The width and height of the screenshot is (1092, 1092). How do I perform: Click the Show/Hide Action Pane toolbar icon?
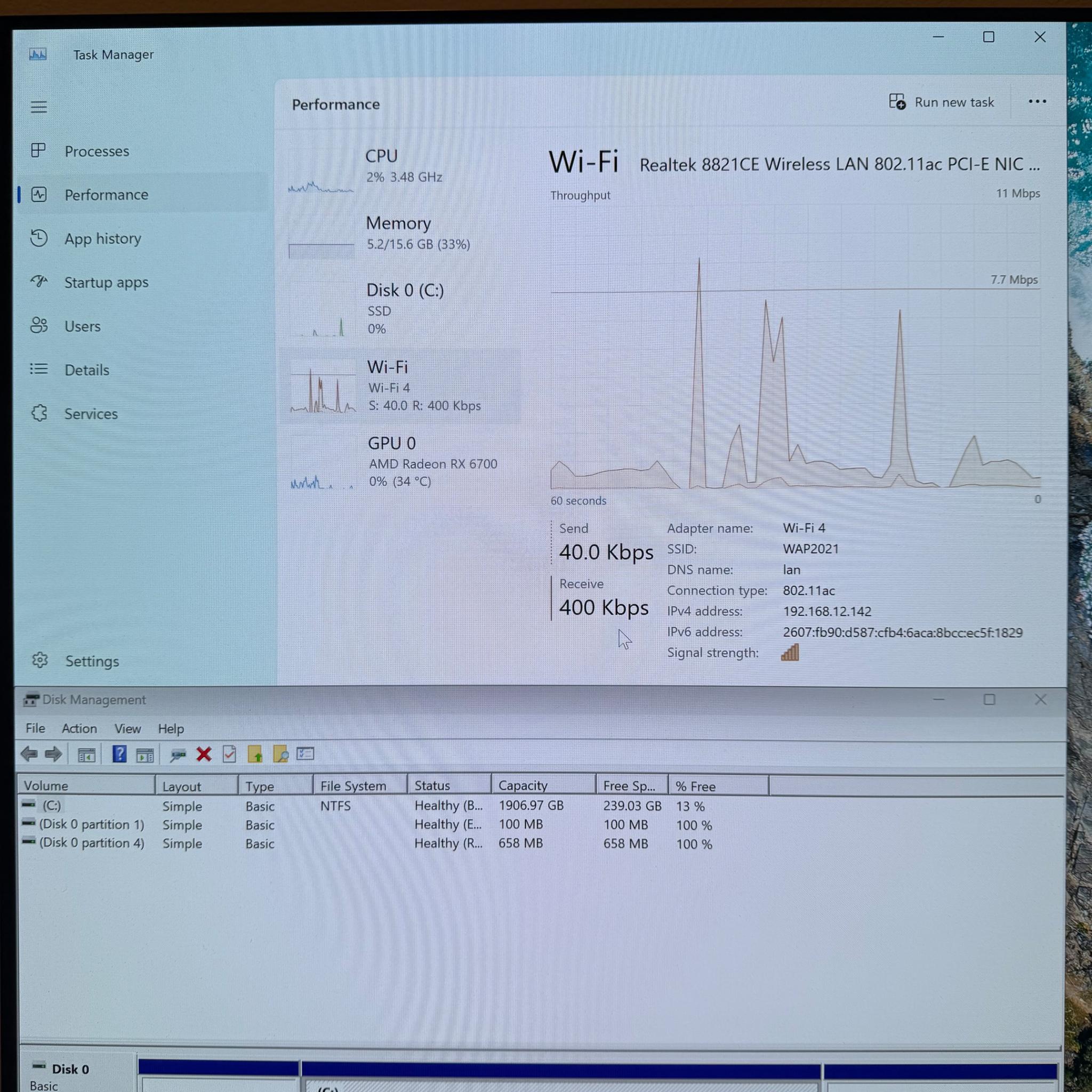[x=144, y=754]
